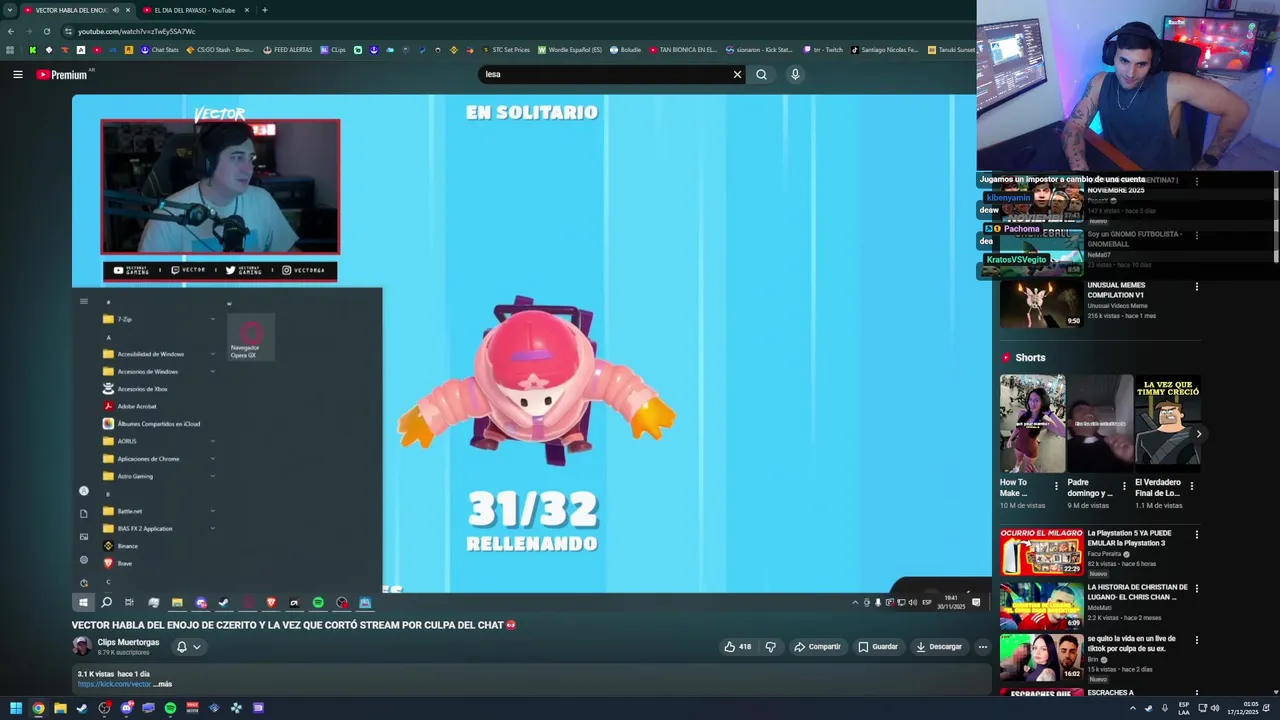Click the Shorts section heading
Viewport: 1280px width, 720px height.
pyautogui.click(x=1030, y=358)
